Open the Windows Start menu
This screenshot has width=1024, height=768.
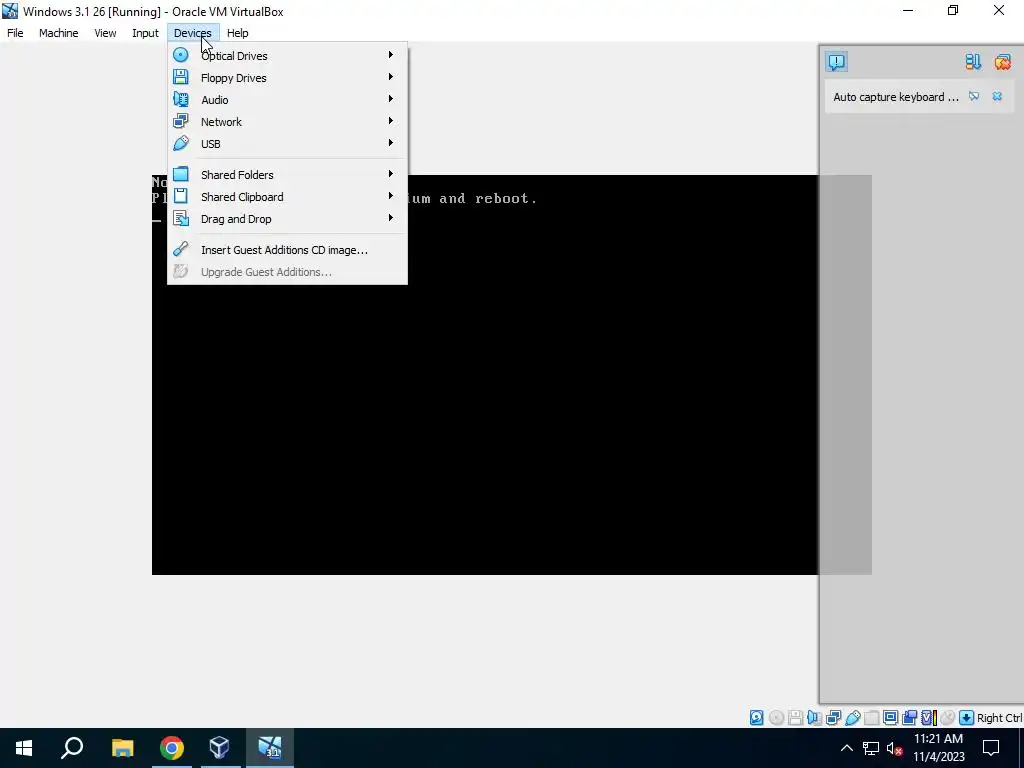(x=24, y=748)
